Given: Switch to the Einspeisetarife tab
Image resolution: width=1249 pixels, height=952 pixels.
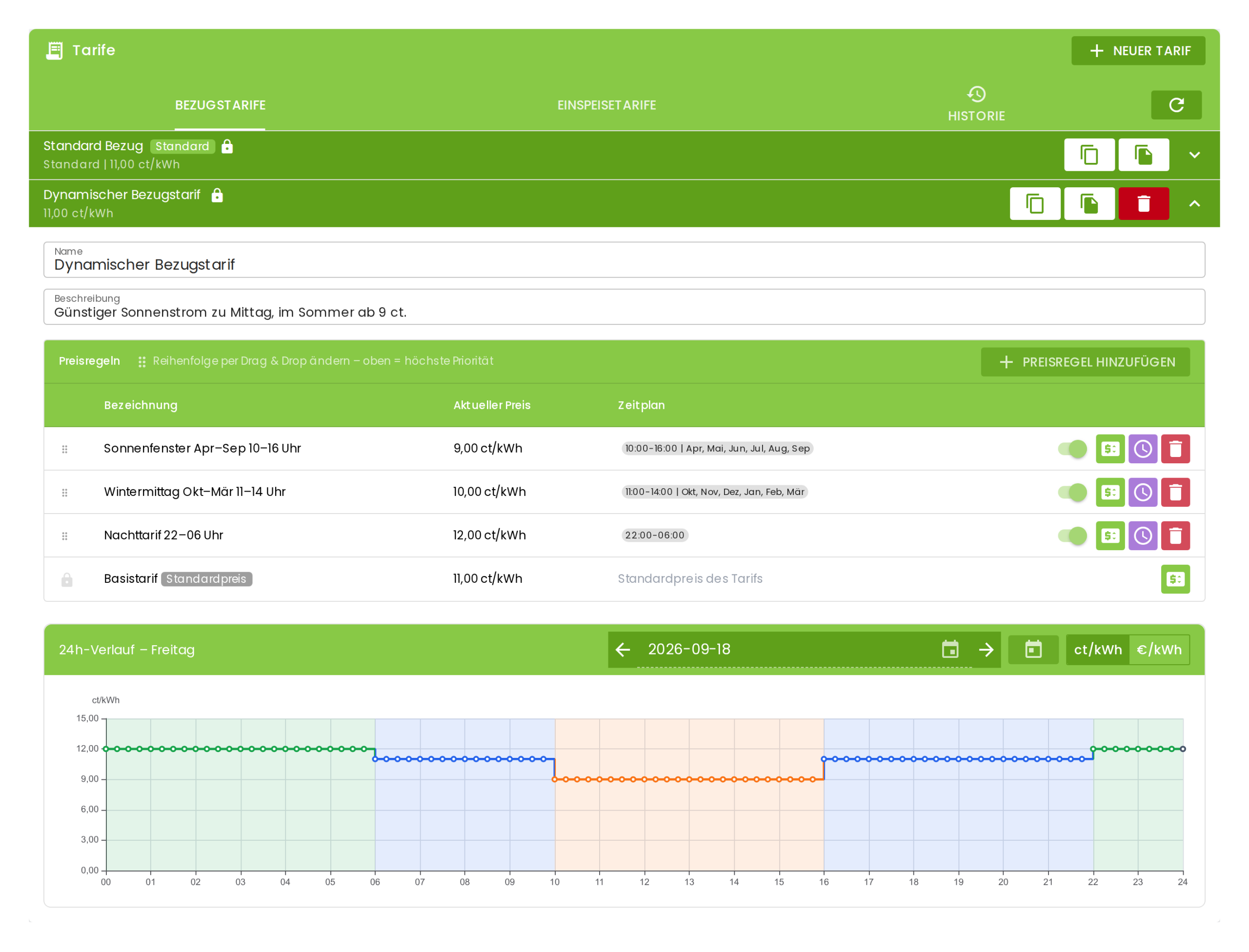Looking at the screenshot, I should coord(606,105).
